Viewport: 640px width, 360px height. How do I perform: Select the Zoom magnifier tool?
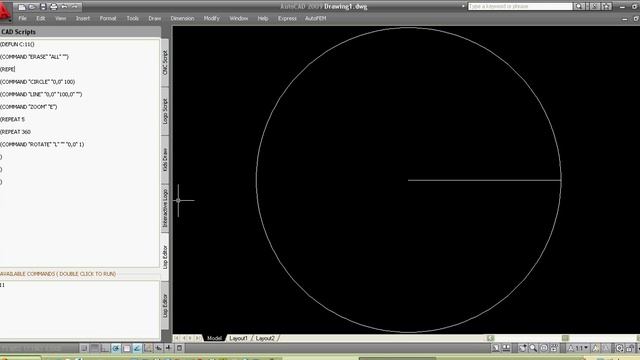pyautogui.click(x=533, y=348)
